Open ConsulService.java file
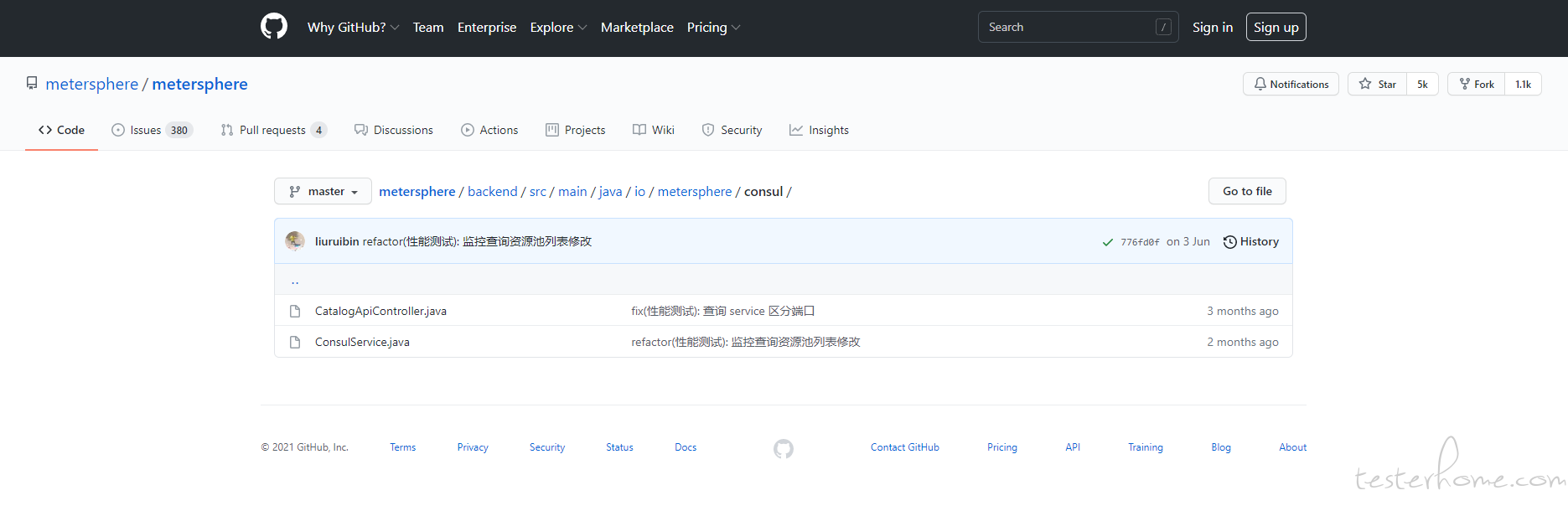The width and height of the screenshot is (1568, 511). 362,342
